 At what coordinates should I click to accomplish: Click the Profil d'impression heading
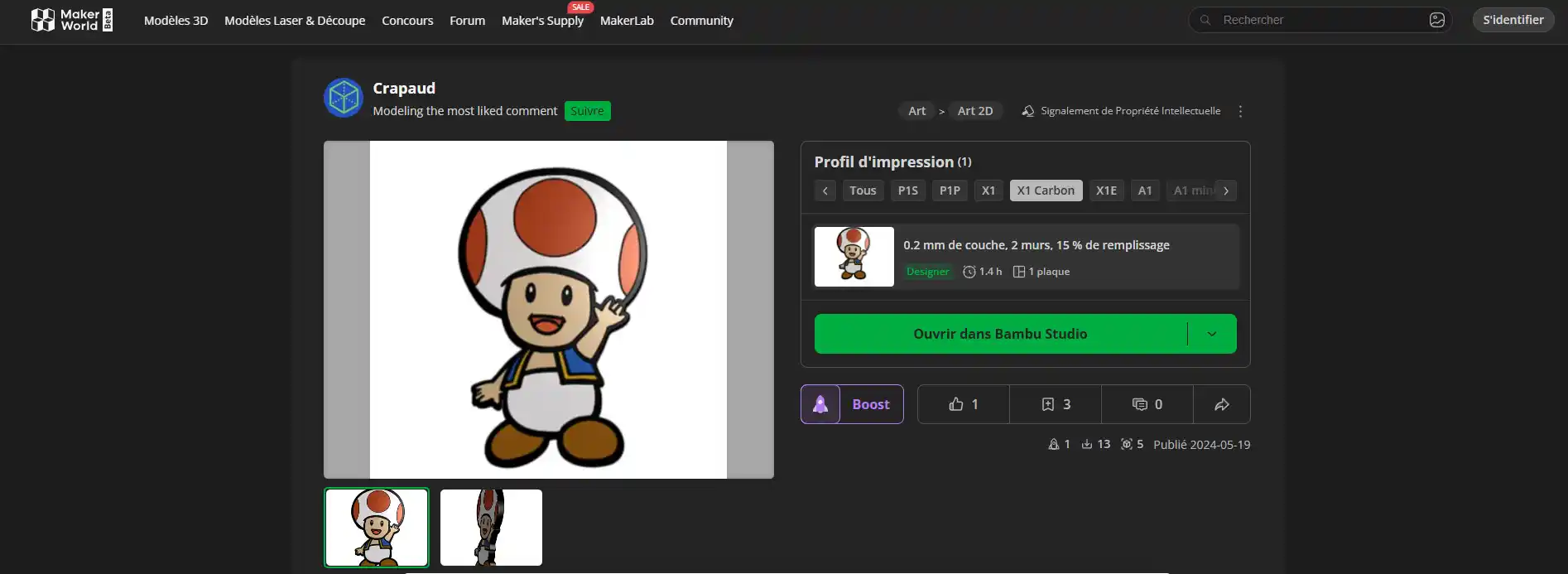click(x=884, y=162)
